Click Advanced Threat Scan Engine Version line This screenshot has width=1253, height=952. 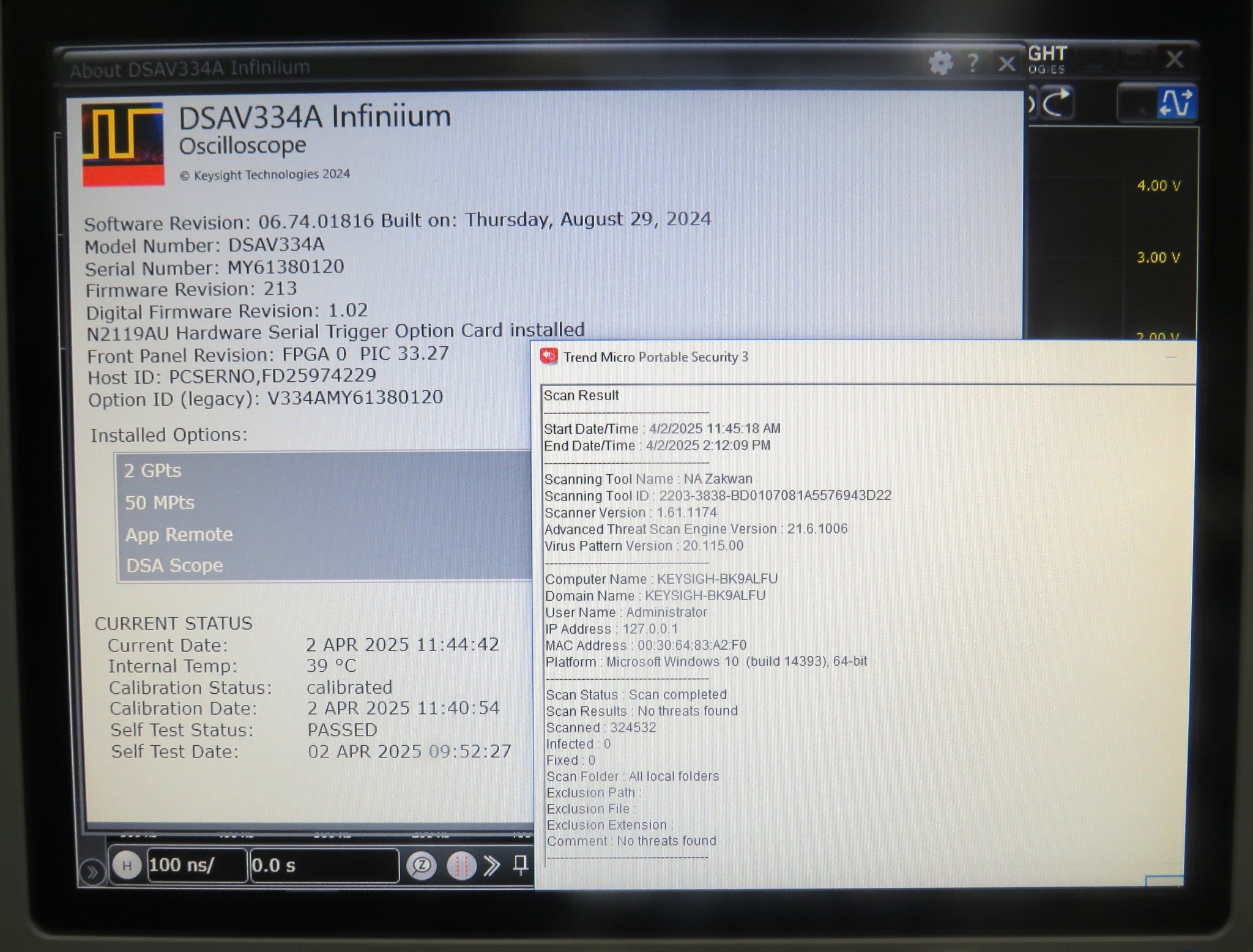click(x=696, y=529)
